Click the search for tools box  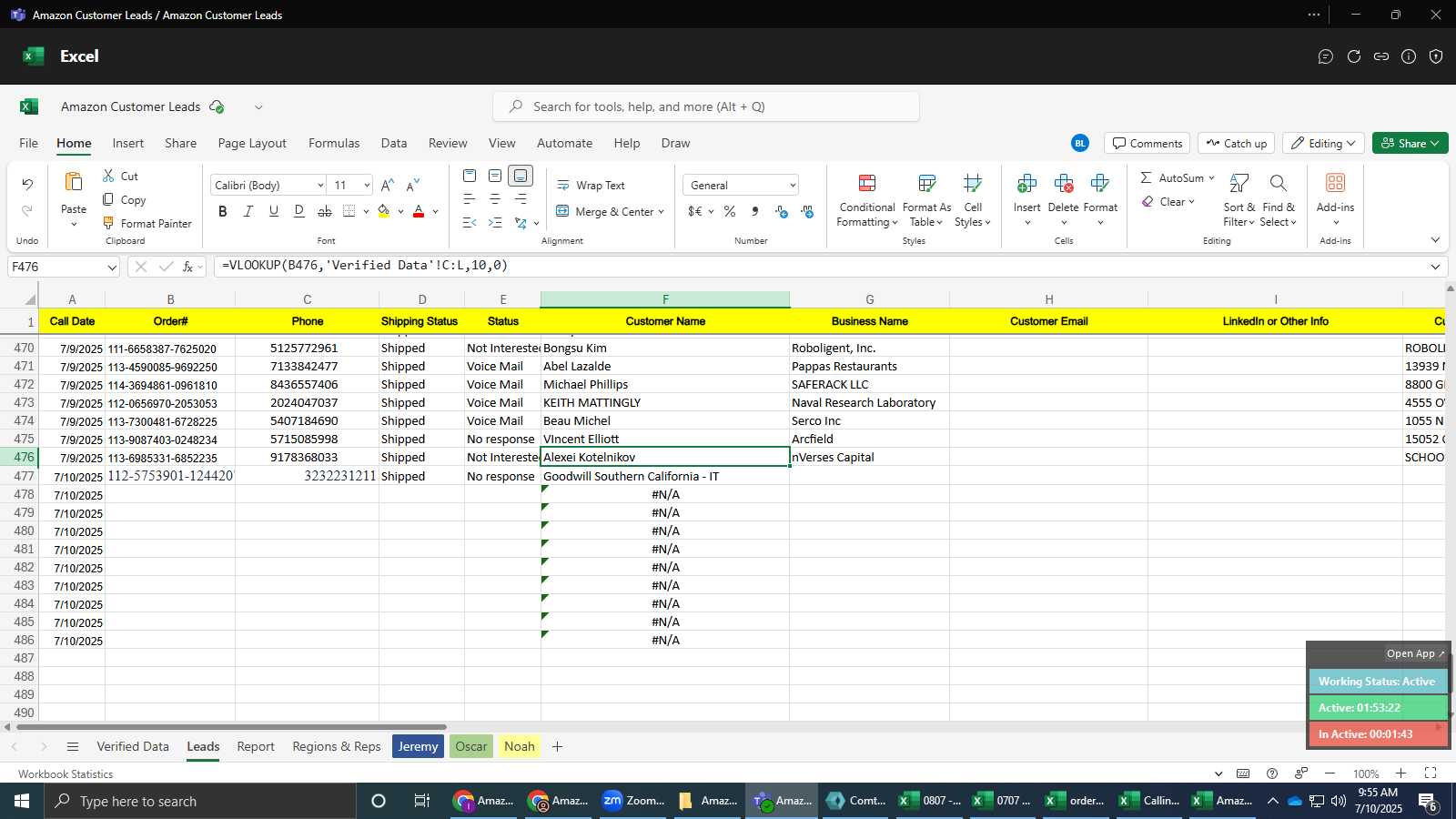point(706,106)
